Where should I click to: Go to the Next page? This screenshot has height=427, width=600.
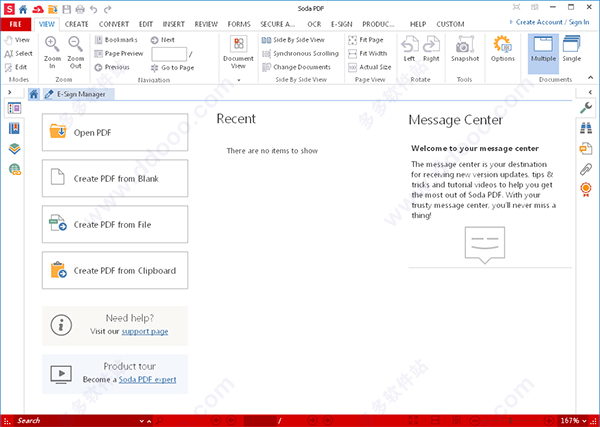pos(163,40)
